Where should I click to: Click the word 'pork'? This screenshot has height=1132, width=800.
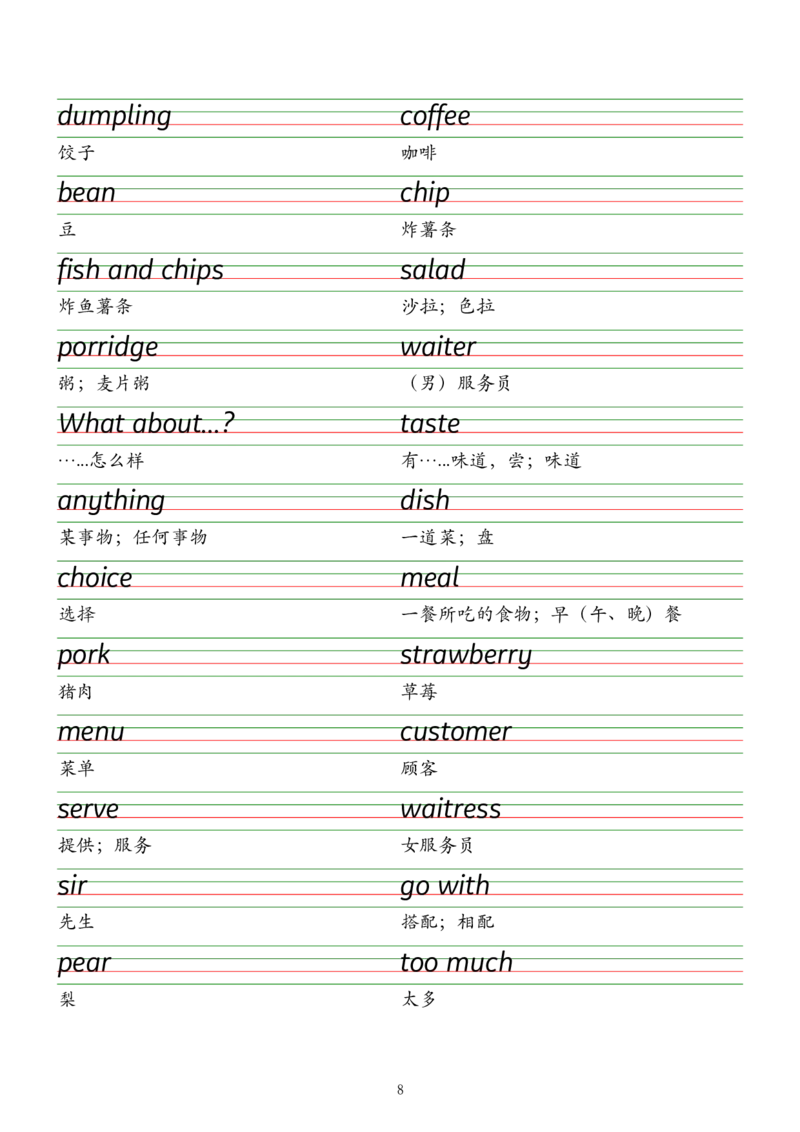click(x=84, y=656)
